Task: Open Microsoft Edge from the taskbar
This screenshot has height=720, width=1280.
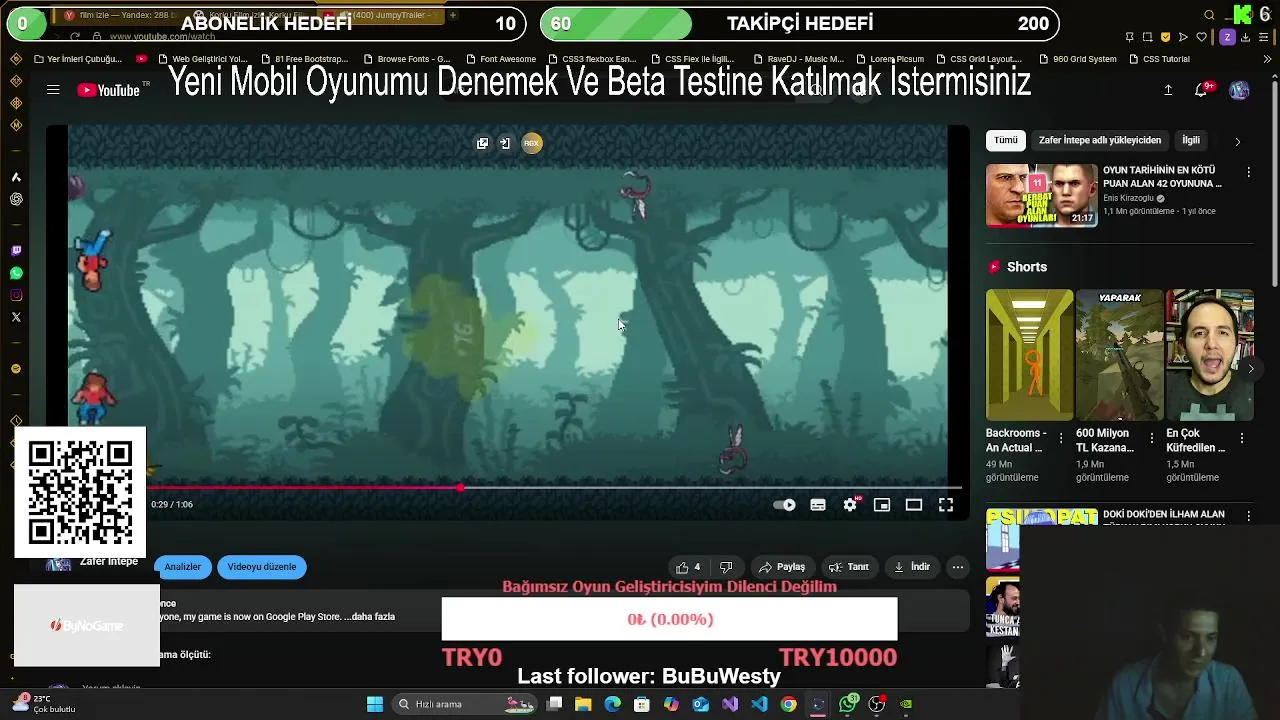Action: pos(613,704)
